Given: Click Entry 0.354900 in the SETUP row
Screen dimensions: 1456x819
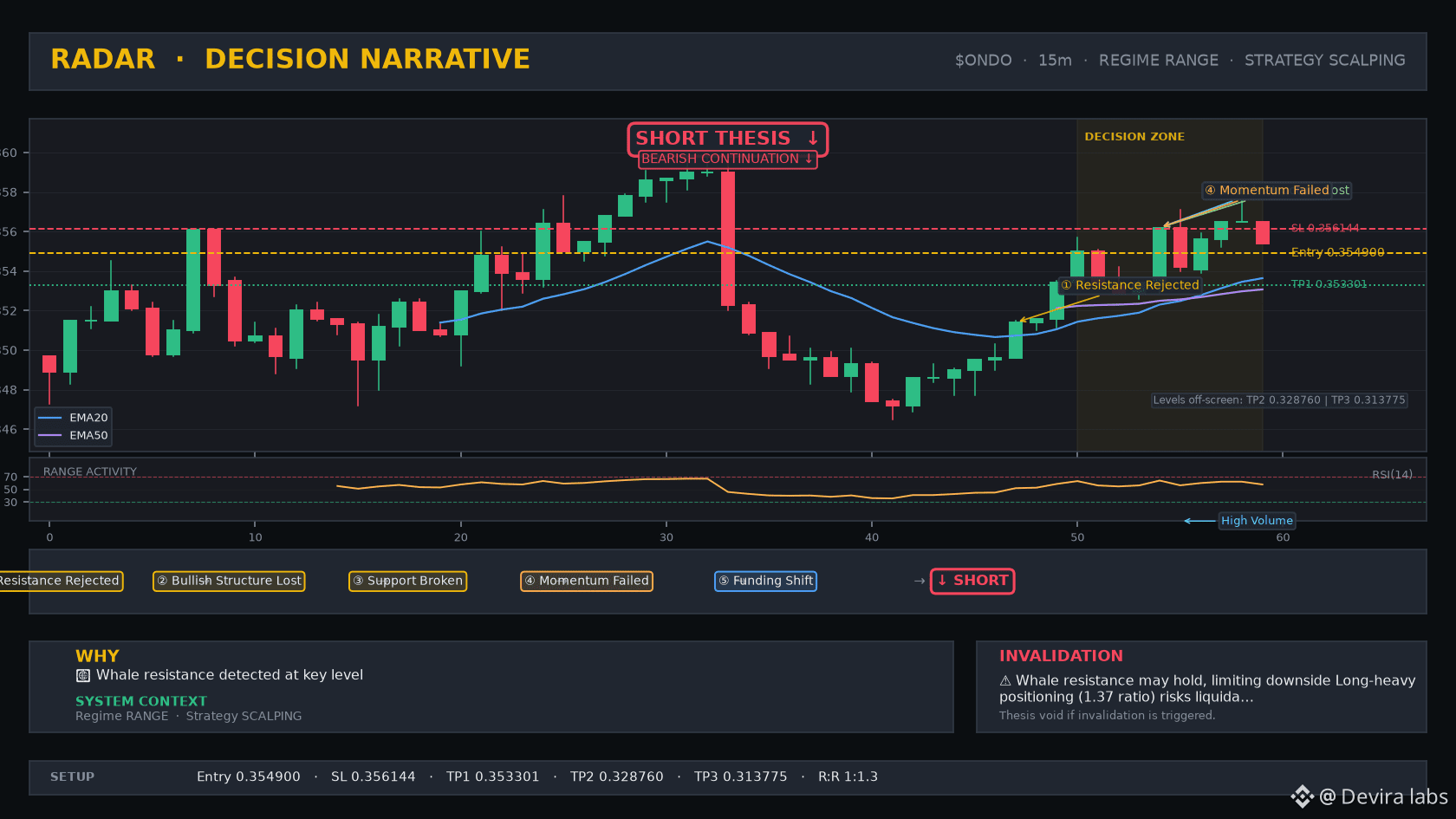Looking at the screenshot, I should pos(249,777).
